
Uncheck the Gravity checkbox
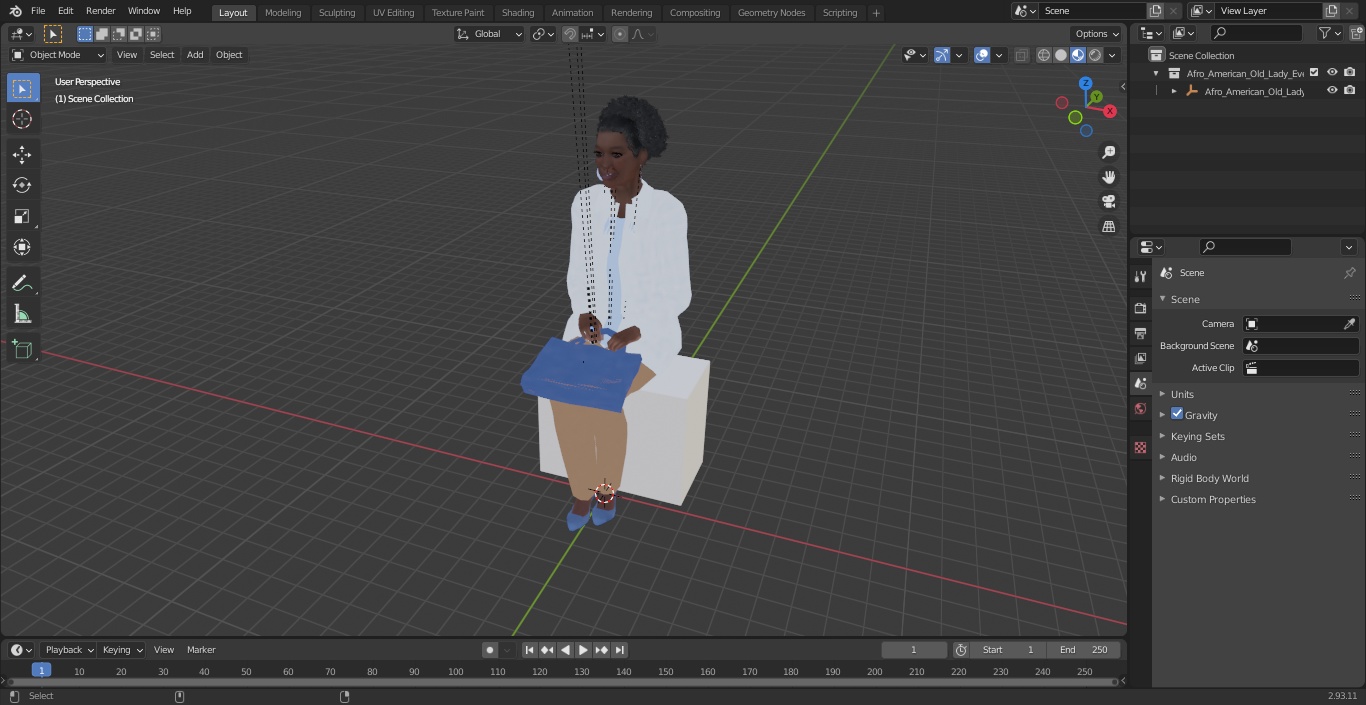1177,414
